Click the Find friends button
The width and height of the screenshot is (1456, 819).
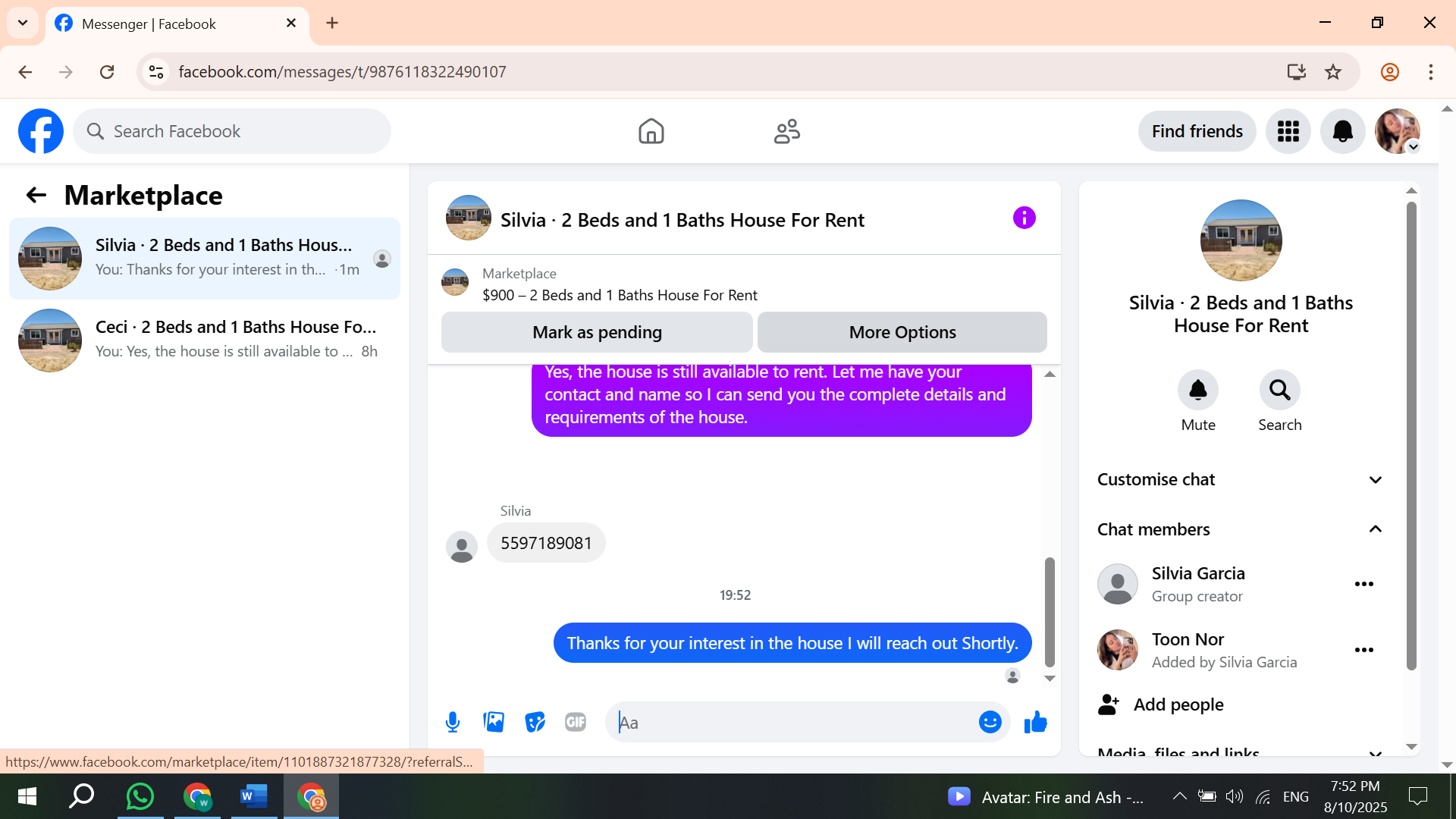[1197, 131]
